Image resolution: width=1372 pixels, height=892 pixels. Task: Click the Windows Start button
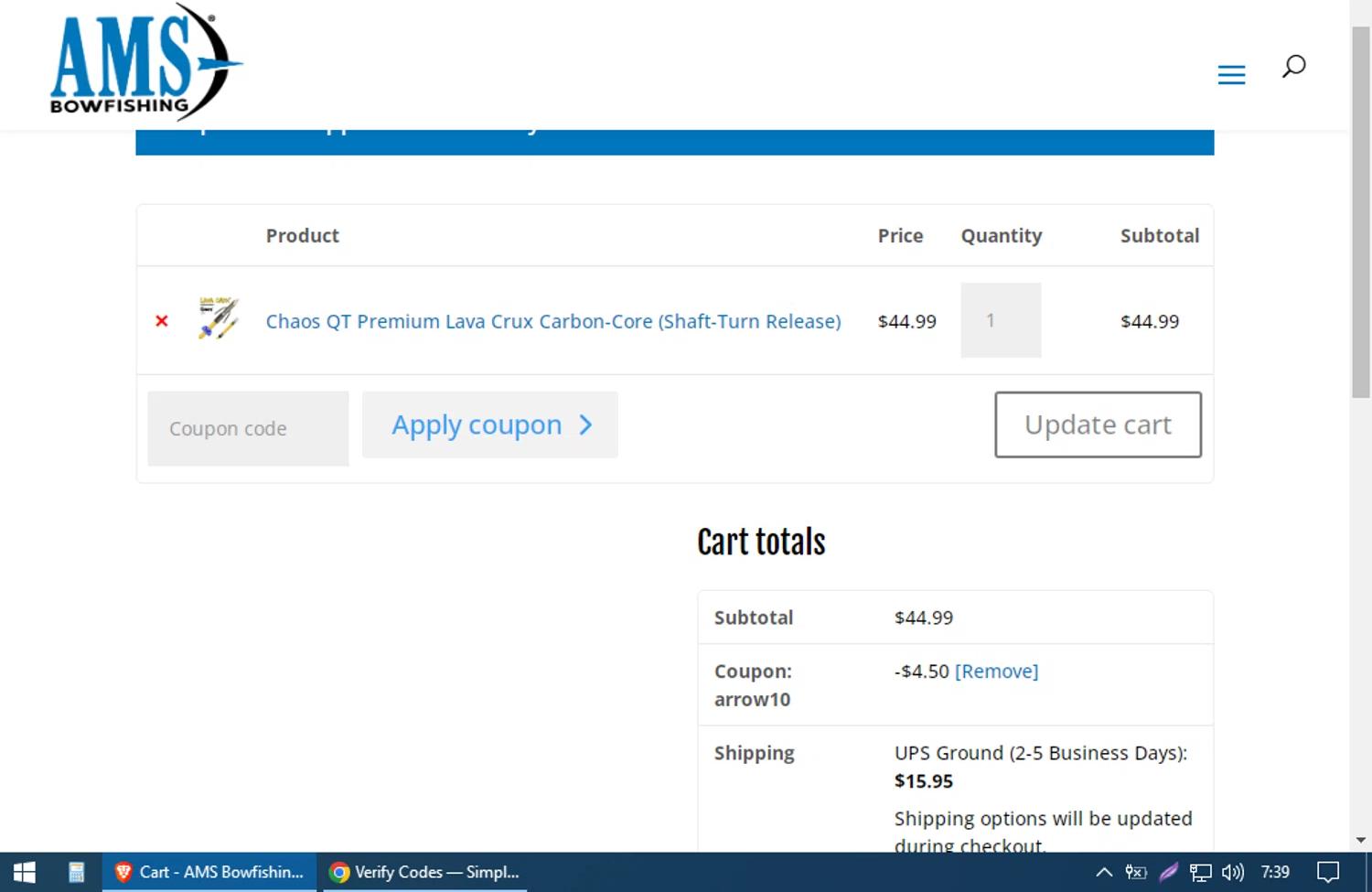[x=25, y=872]
